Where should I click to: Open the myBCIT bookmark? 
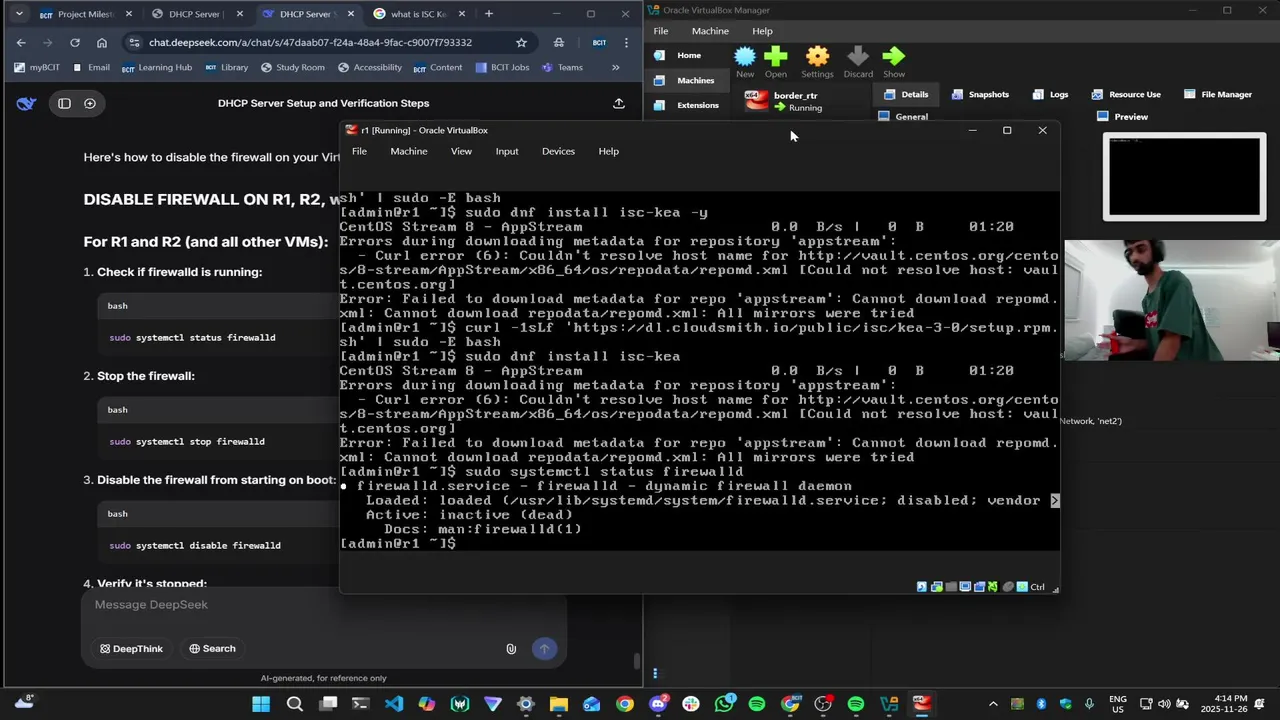tap(37, 67)
